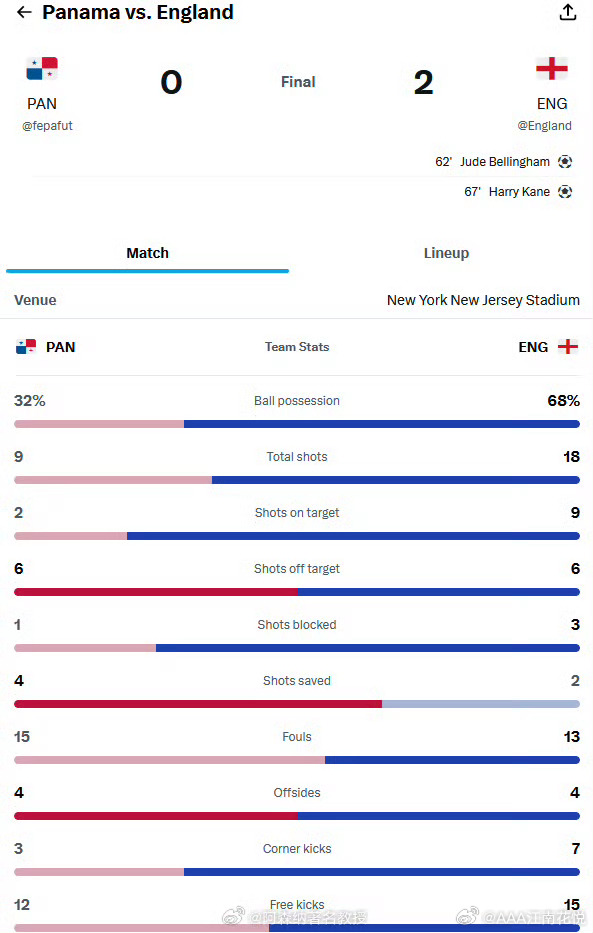
Task: Click the 62' Jude Bellingham goal entry
Action: pos(503,162)
